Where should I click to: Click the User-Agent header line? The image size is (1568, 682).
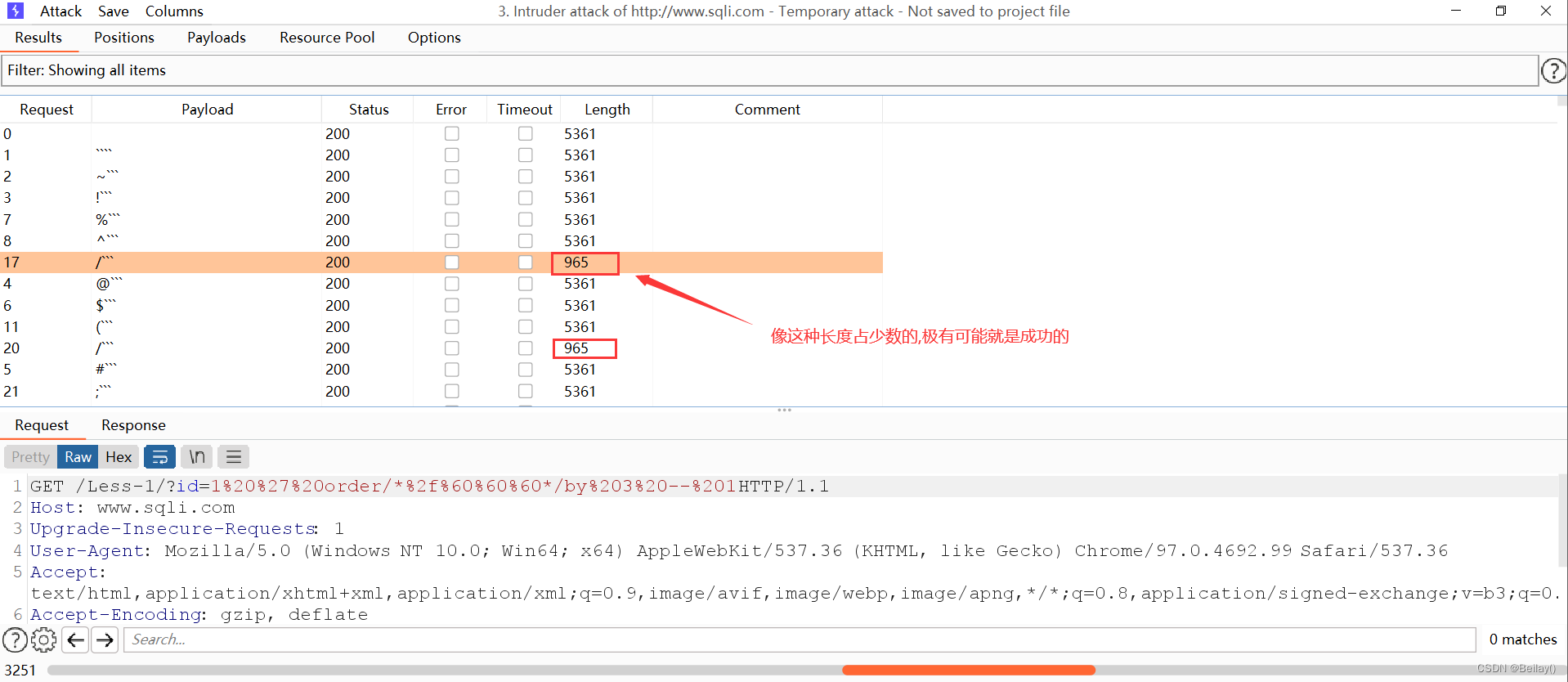[739, 551]
